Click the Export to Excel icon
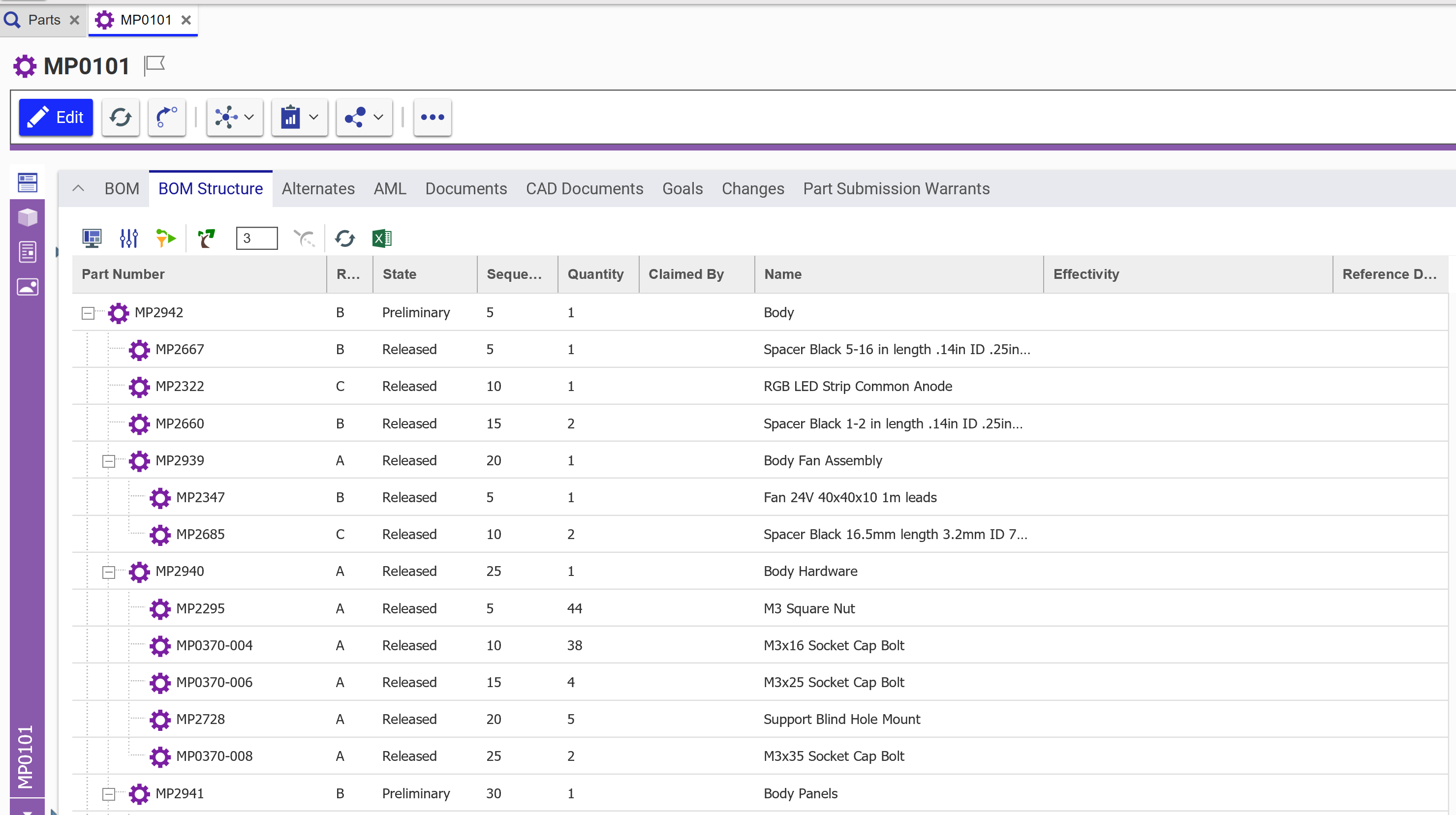 pos(381,239)
